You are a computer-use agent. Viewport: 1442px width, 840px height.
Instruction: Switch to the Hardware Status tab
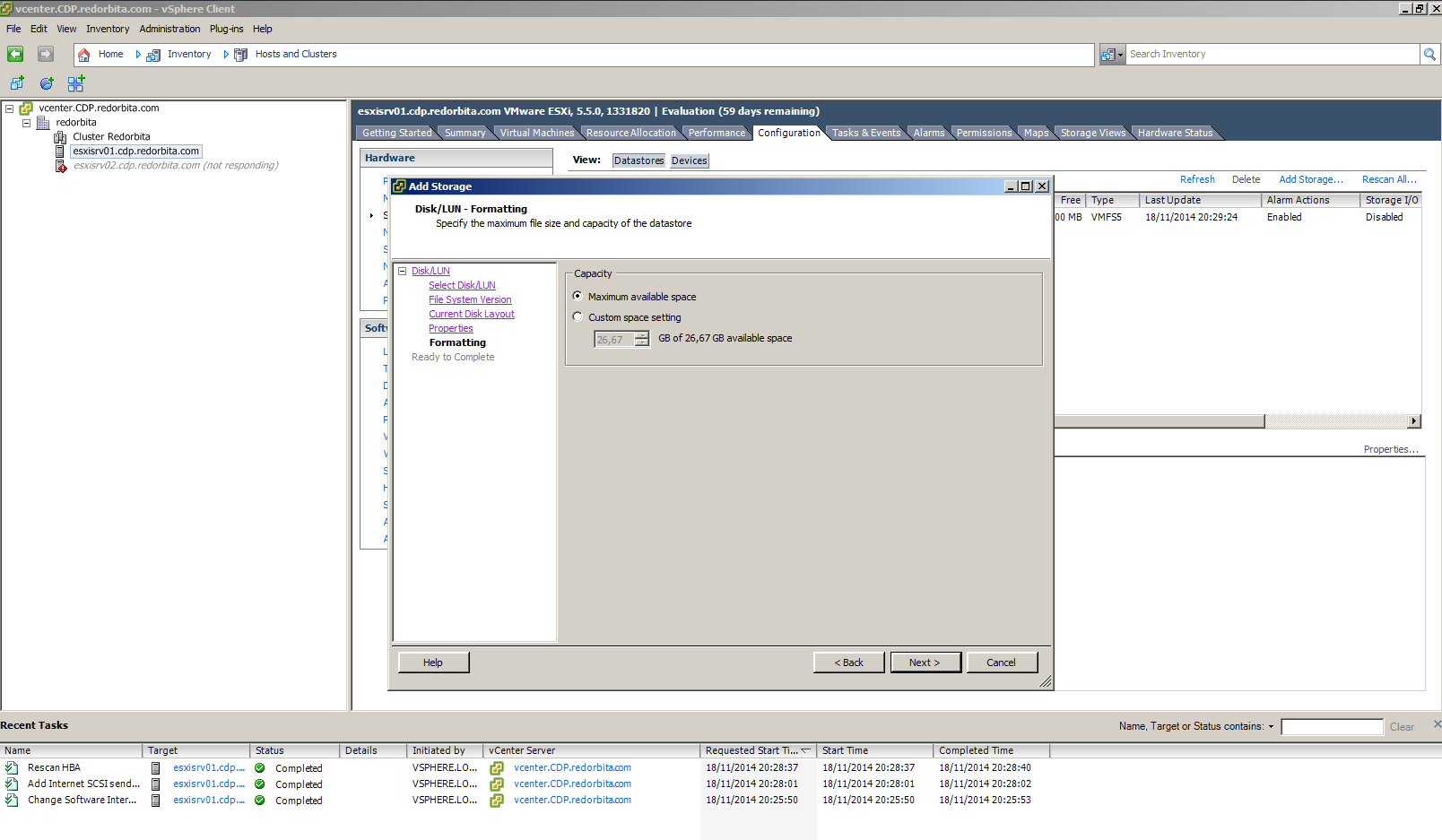[x=1174, y=133]
